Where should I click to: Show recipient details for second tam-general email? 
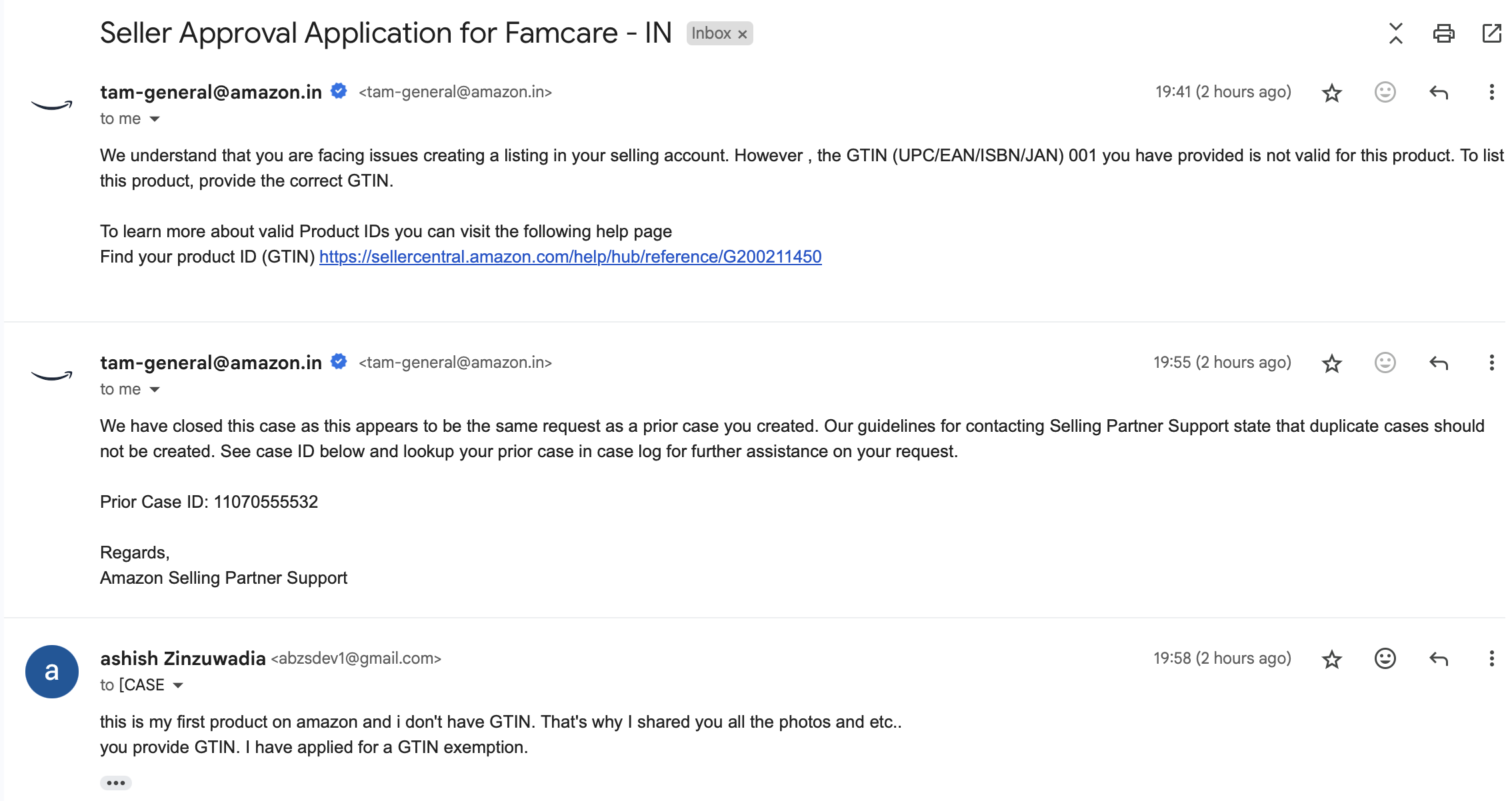tap(155, 390)
